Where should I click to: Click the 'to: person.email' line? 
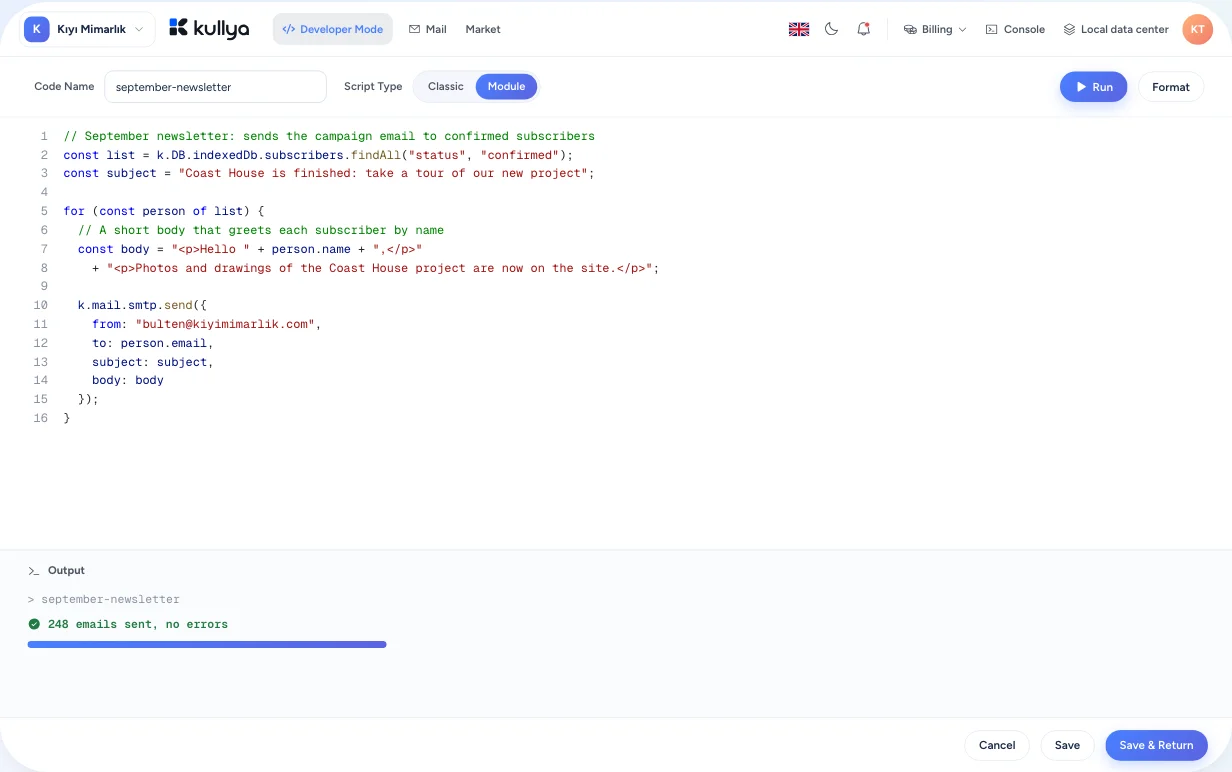pyautogui.click(x=153, y=343)
